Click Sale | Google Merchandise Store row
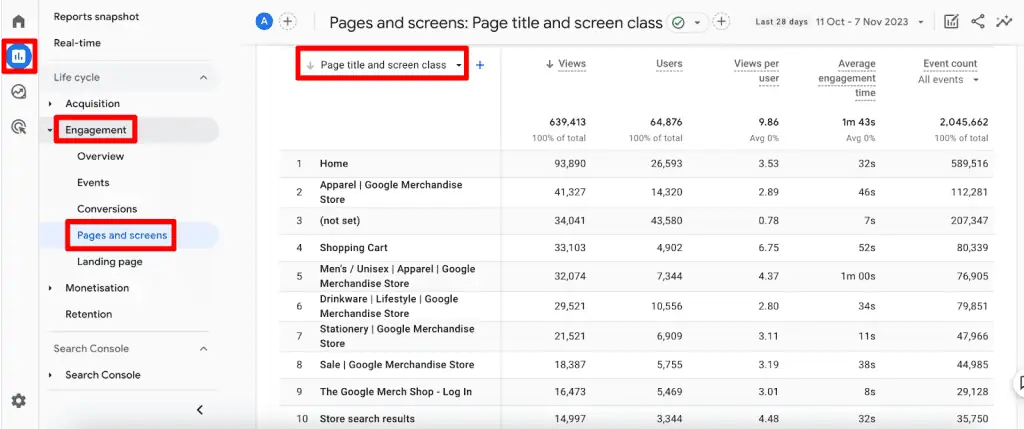This screenshot has height=429, width=1024. click(x=637, y=365)
